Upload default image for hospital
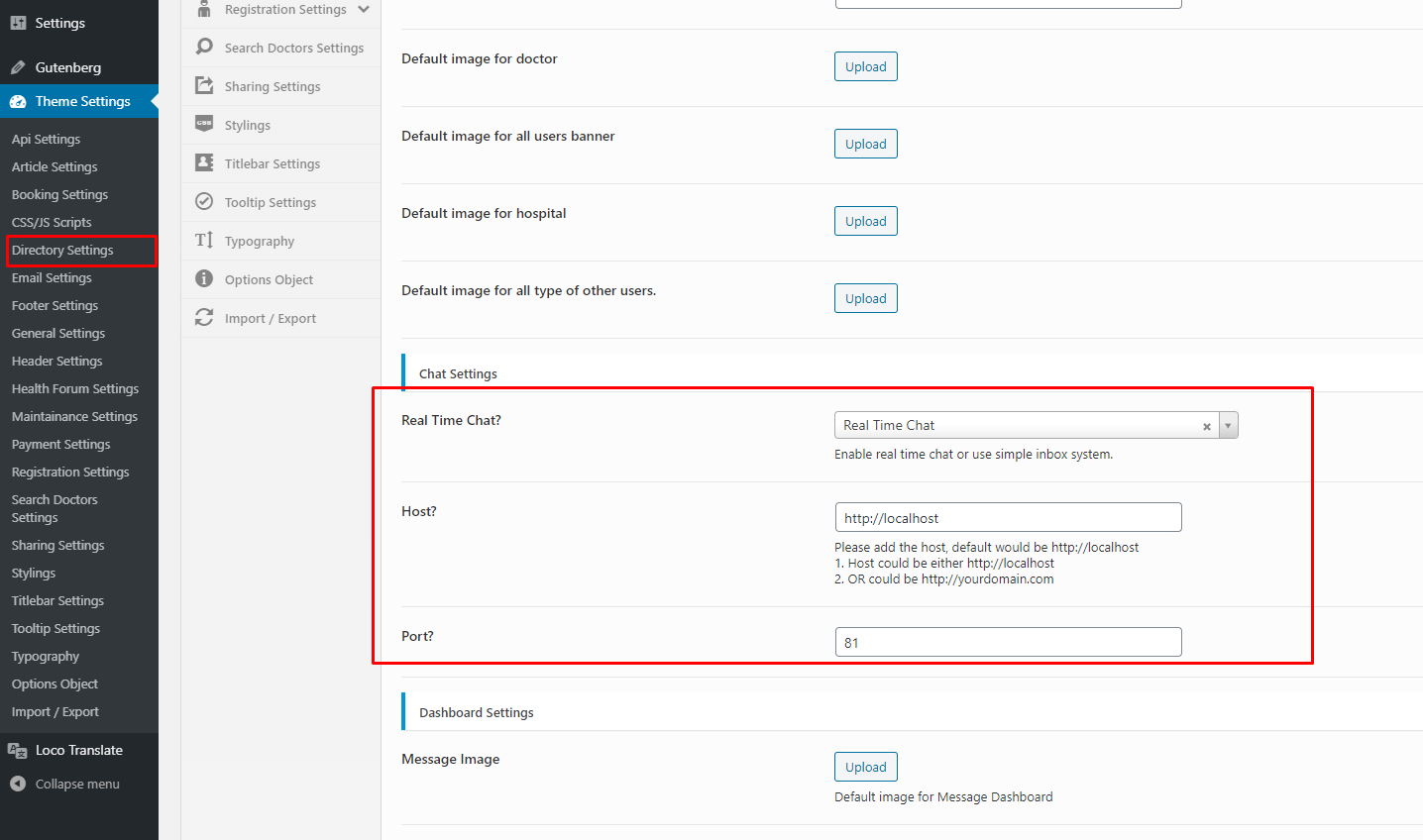This screenshot has width=1423, height=840. pos(866,221)
